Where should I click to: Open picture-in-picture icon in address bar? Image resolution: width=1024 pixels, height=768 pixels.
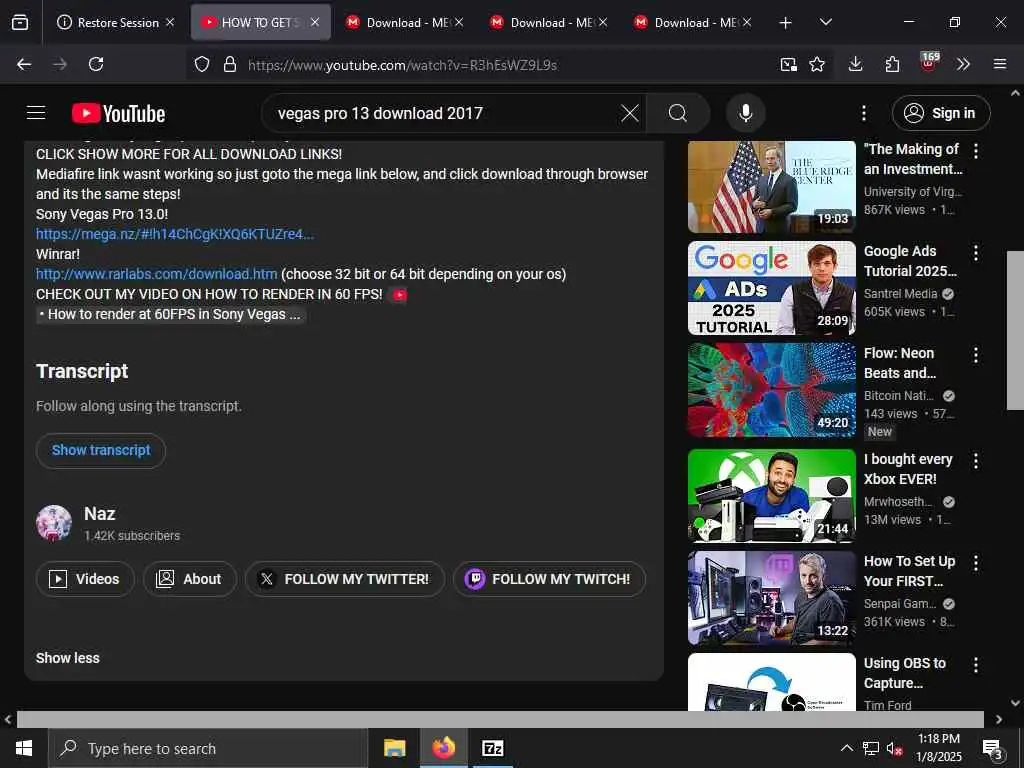(788, 64)
